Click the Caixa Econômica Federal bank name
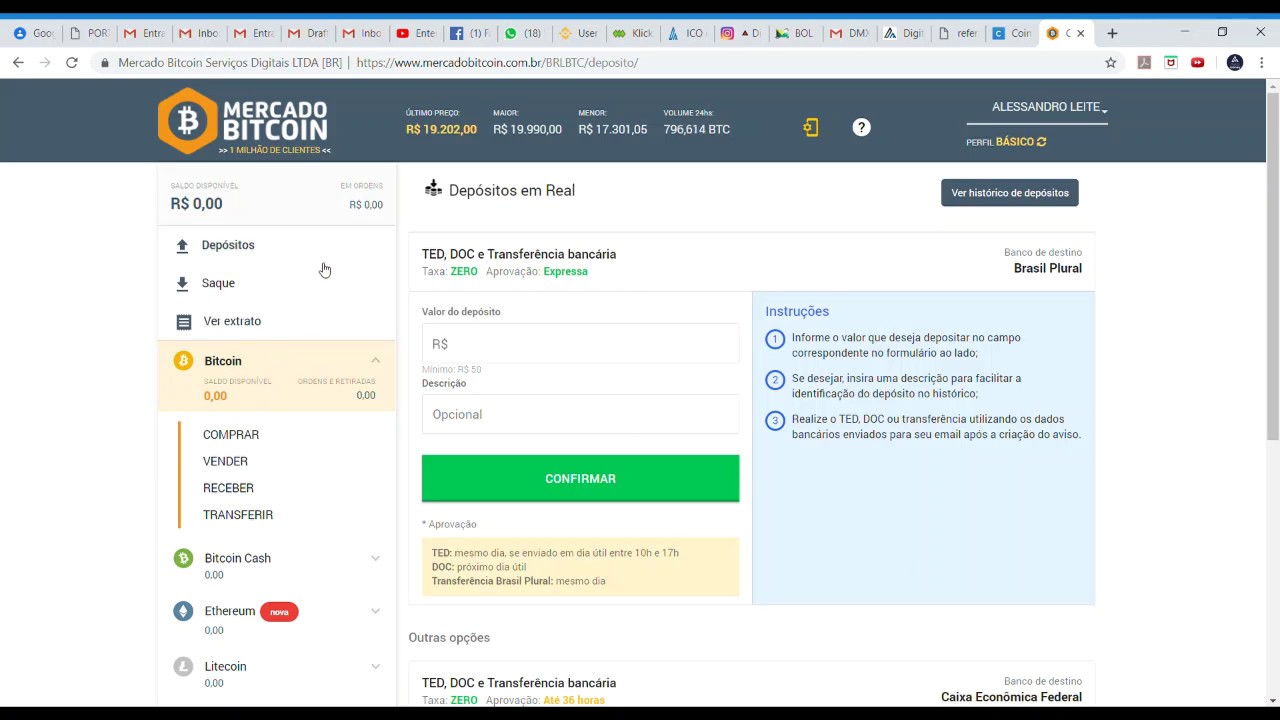Image resolution: width=1280 pixels, height=720 pixels. (1011, 697)
